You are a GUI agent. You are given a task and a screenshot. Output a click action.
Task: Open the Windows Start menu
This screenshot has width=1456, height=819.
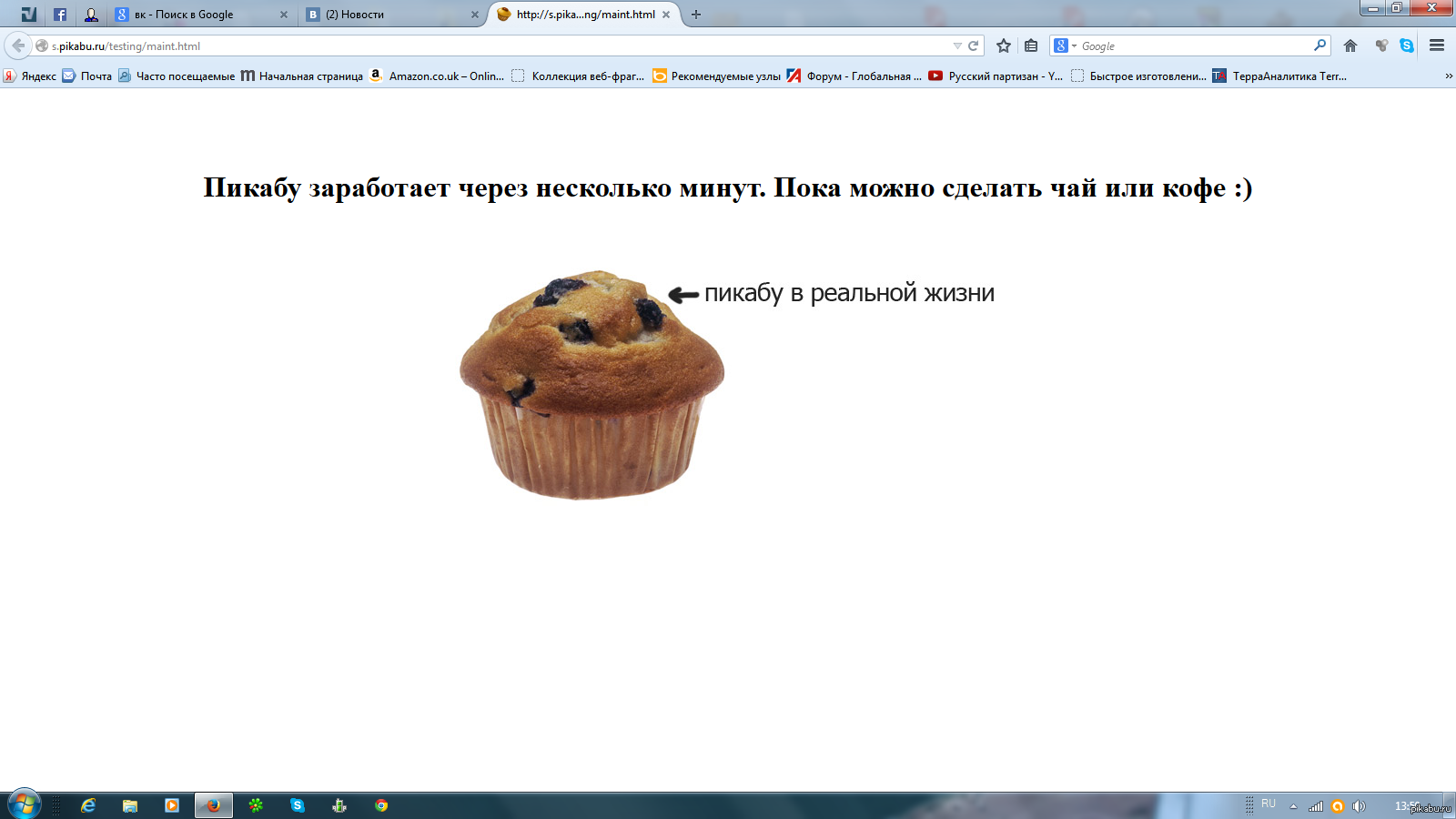(24, 804)
